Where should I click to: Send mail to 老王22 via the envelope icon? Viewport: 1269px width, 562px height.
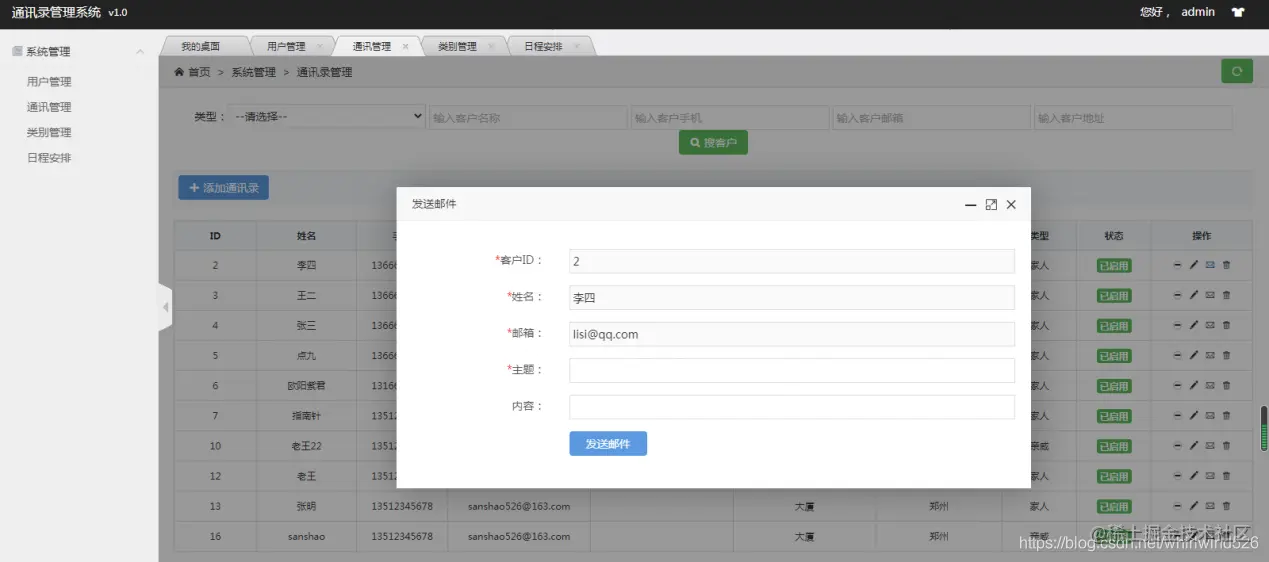point(1210,446)
